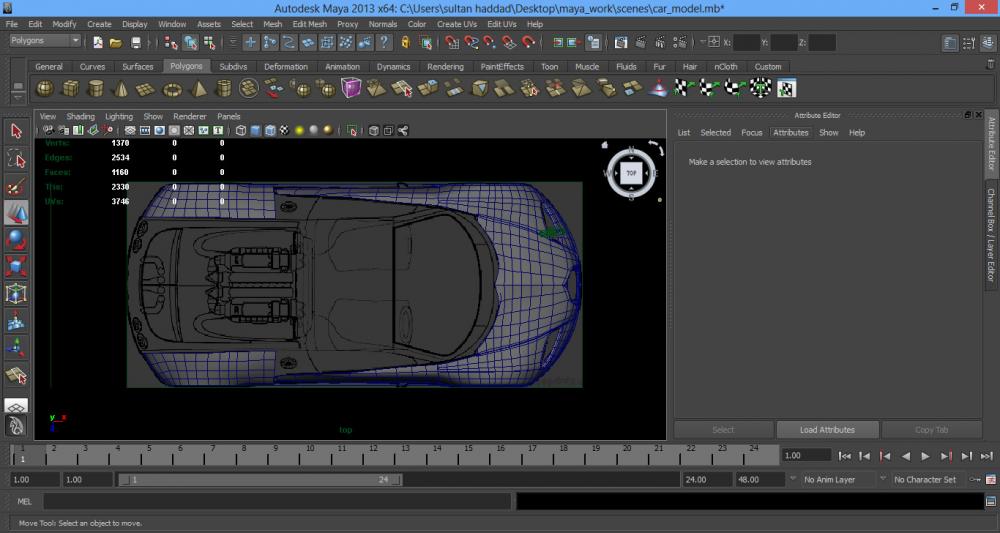Click the Load Attributes button

tap(827, 430)
